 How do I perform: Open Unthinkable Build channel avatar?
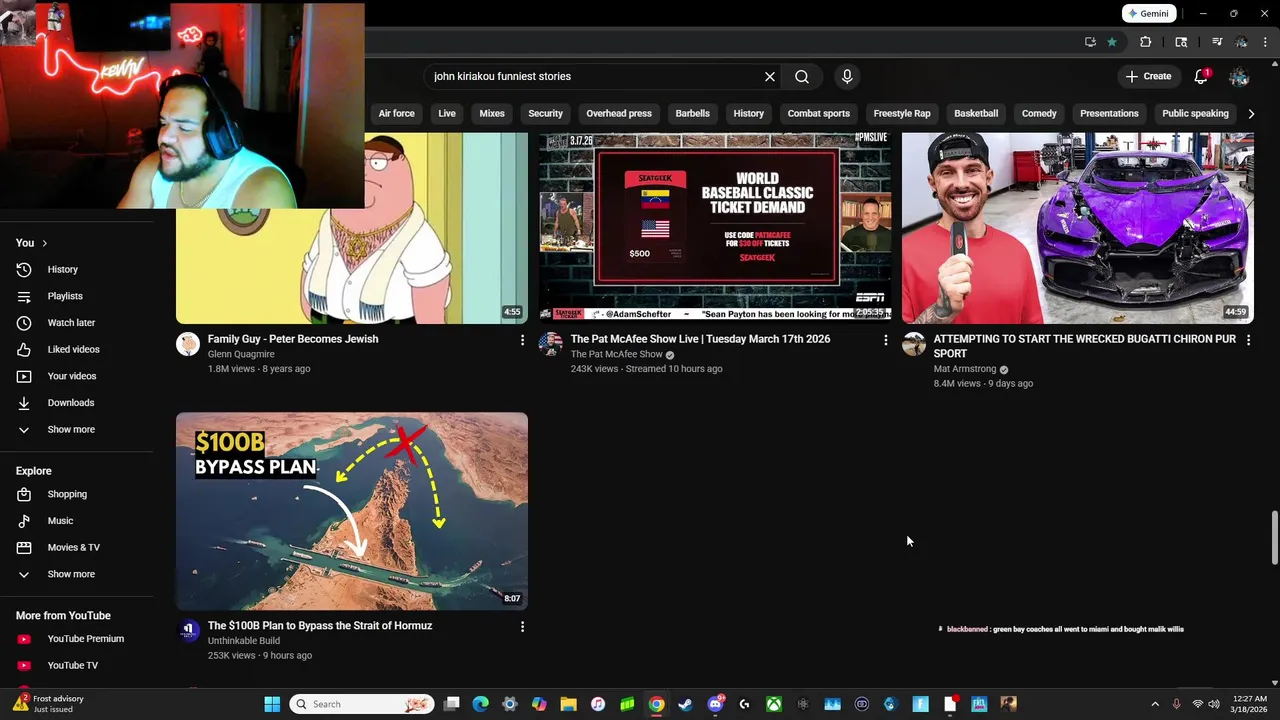point(188,631)
